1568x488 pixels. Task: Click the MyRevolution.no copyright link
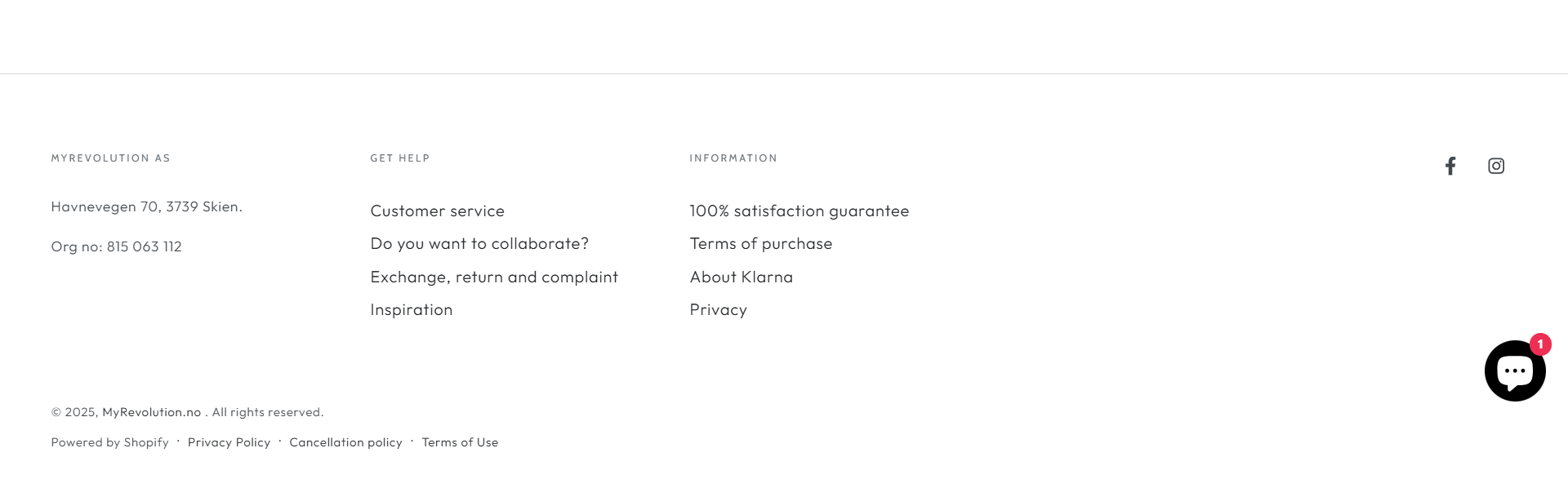151,413
